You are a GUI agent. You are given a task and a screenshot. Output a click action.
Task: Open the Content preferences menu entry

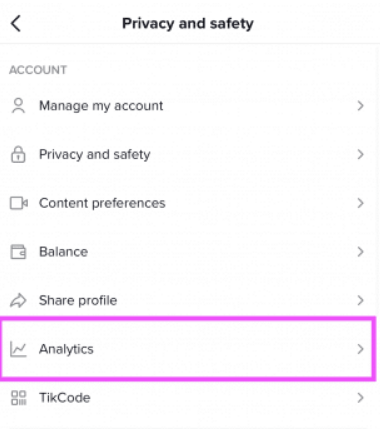point(190,203)
